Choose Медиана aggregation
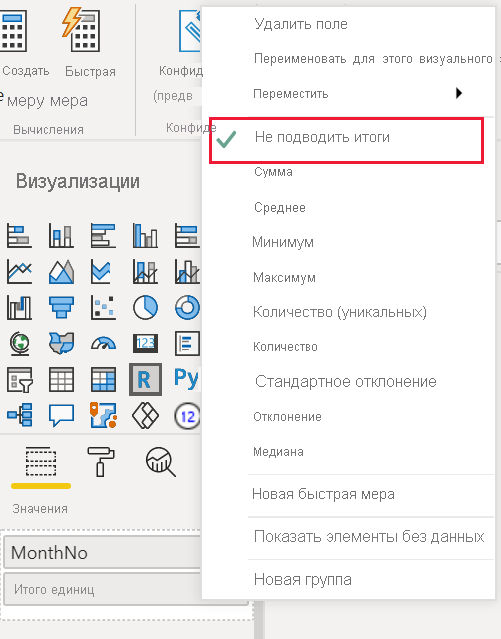This screenshot has width=501, height=639. [x=278, y=452]
